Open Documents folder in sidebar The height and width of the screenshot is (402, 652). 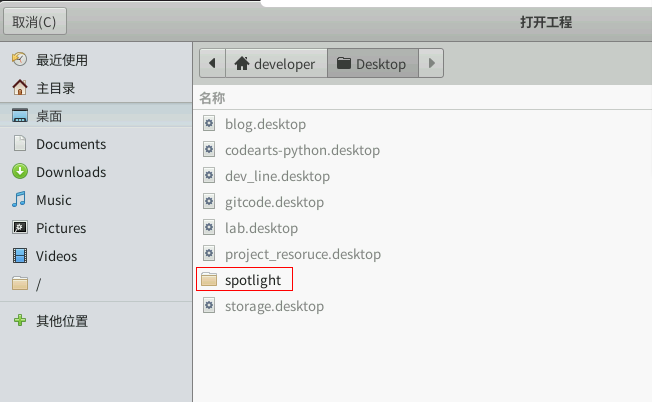click(x=70, y=144)
